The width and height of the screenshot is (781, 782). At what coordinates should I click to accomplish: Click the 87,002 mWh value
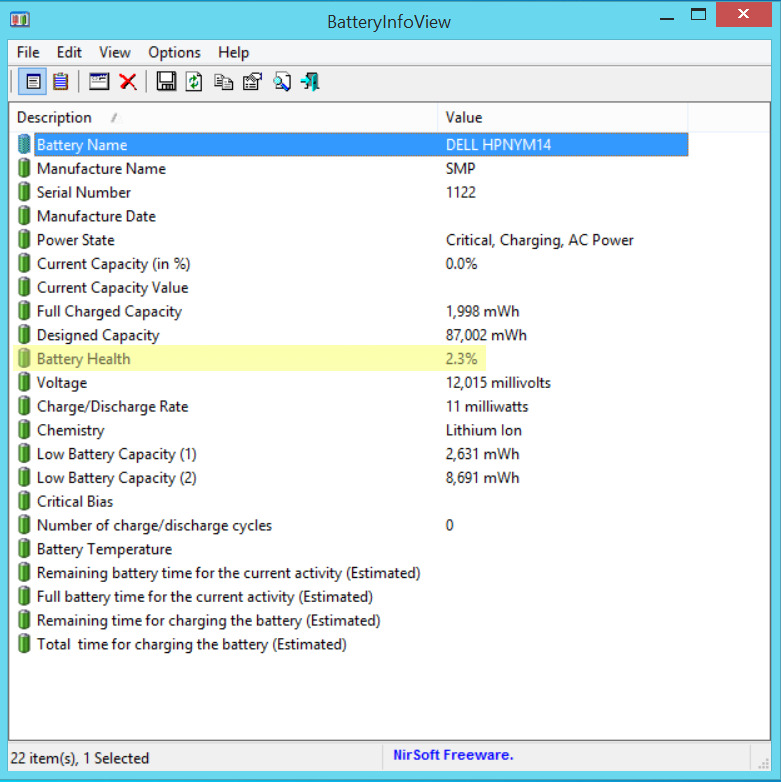pyautogui.click(x=486, y=335)
